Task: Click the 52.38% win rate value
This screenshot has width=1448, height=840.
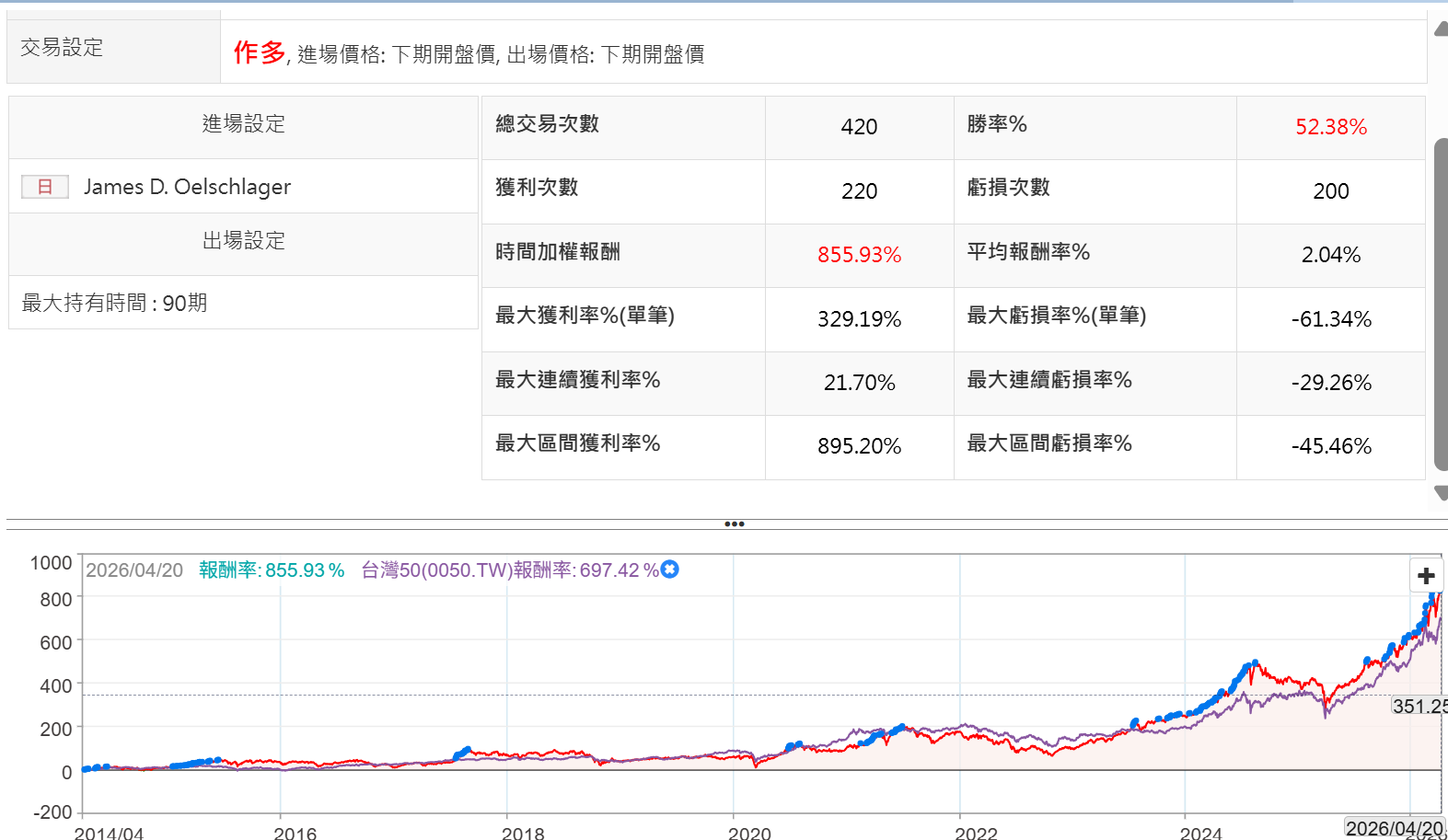Action: click(x=1330, y=127)
